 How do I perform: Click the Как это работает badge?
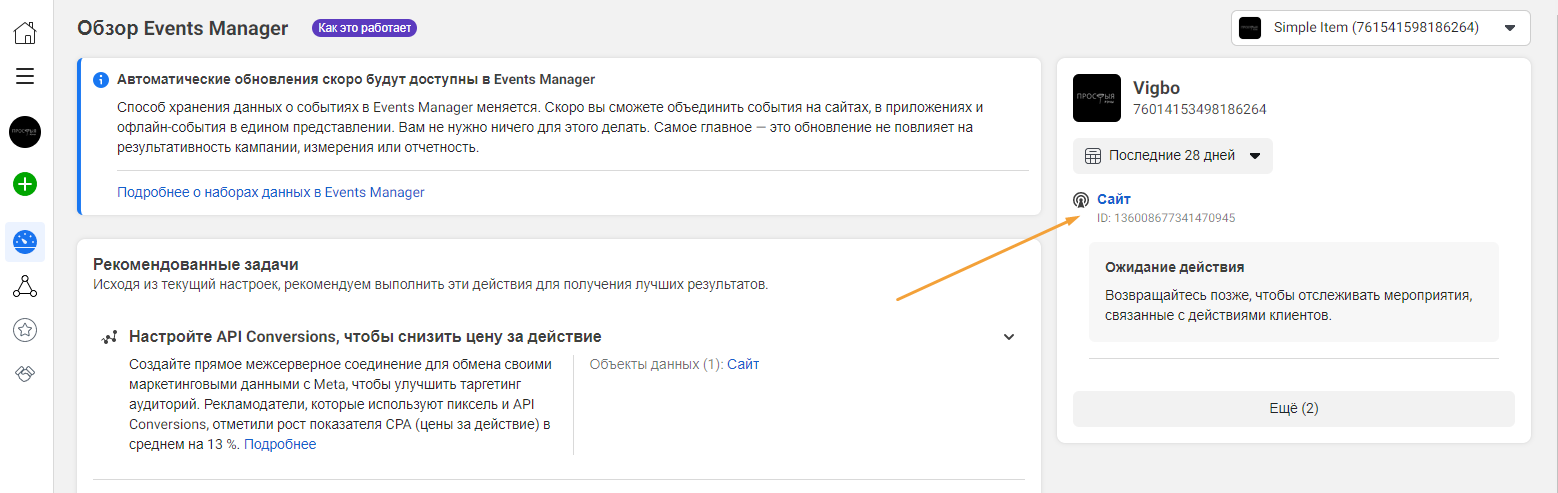[364, 28]
